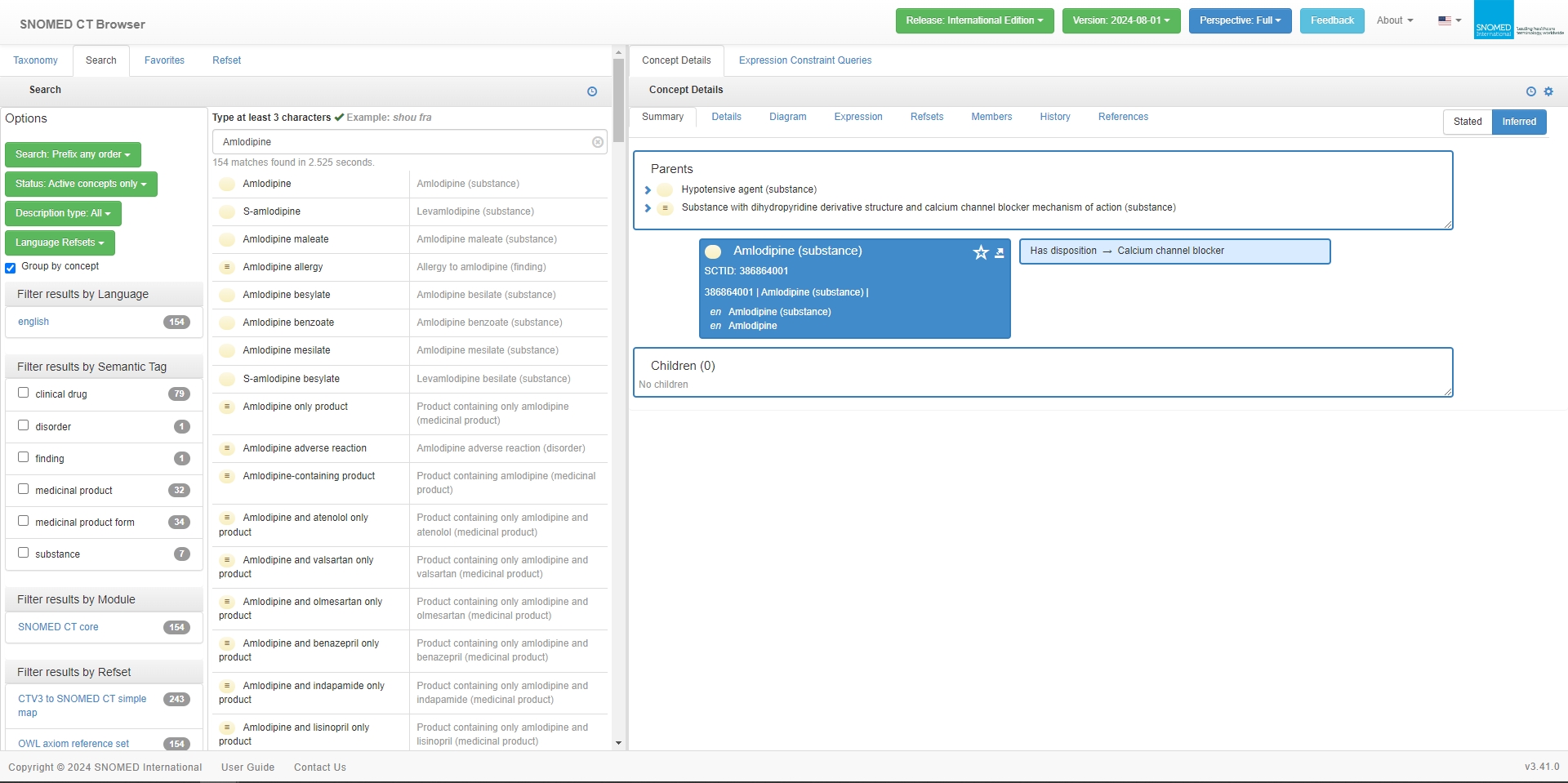Expand the Hypotensive agent parent chevron
This screenshot has width=1568, height=783.
(x=648, y=190)
